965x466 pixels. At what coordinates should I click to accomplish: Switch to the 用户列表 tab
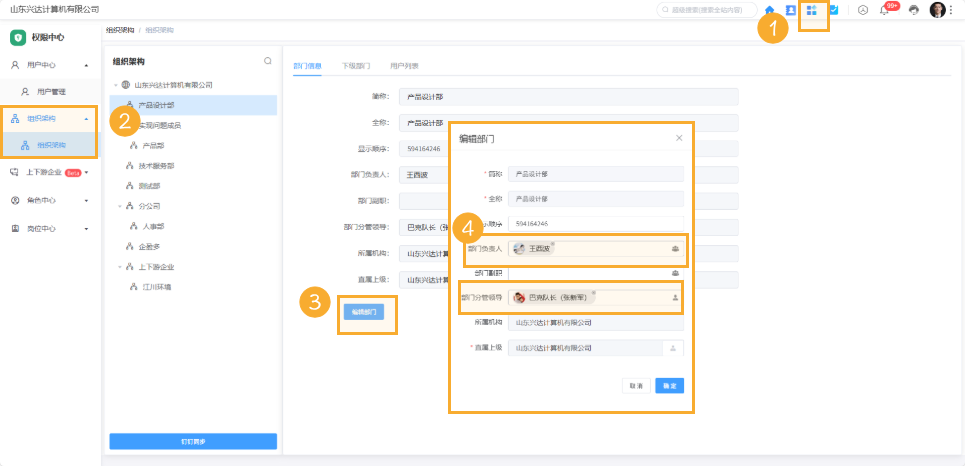pos(404,66)
